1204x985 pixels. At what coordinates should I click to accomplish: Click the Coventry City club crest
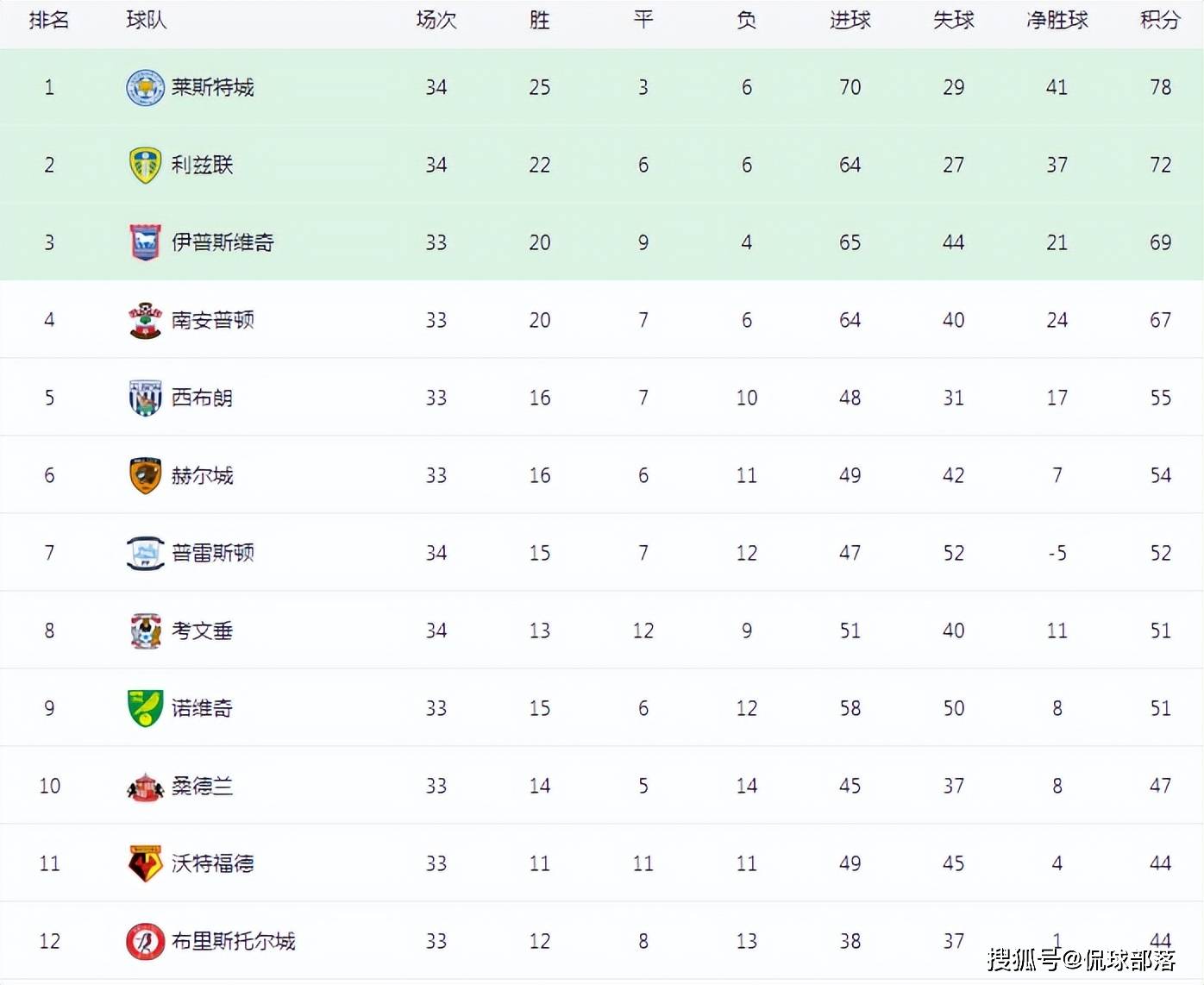coord(145,631)
